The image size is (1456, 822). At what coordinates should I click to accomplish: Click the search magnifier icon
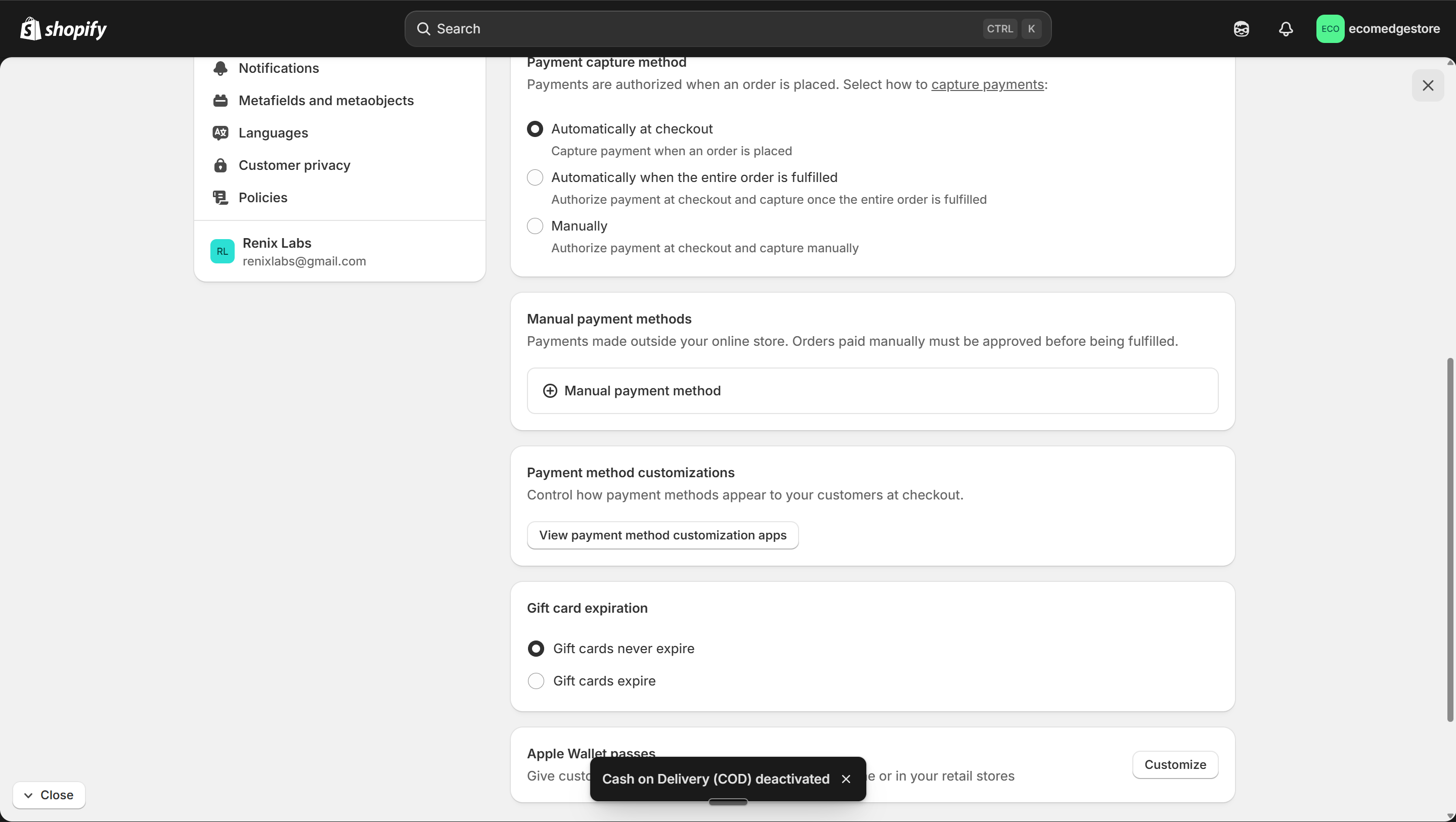(424, 28)
